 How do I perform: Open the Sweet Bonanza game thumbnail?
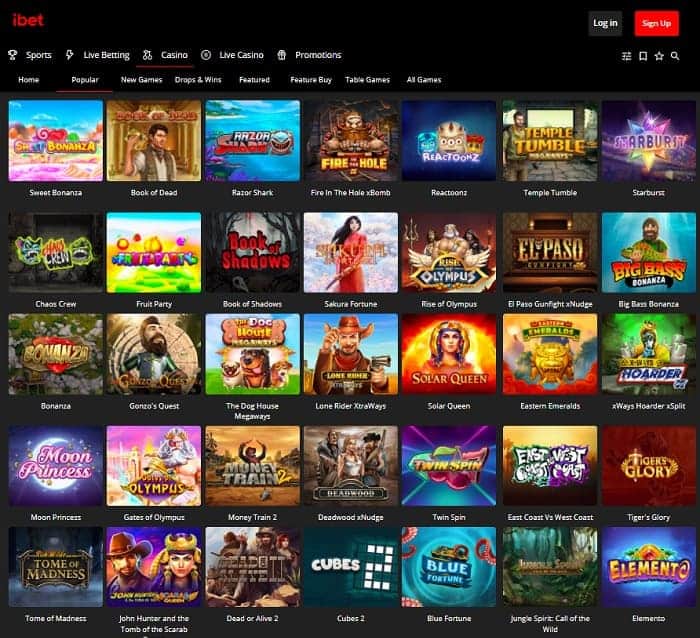[x=56, y=141]
